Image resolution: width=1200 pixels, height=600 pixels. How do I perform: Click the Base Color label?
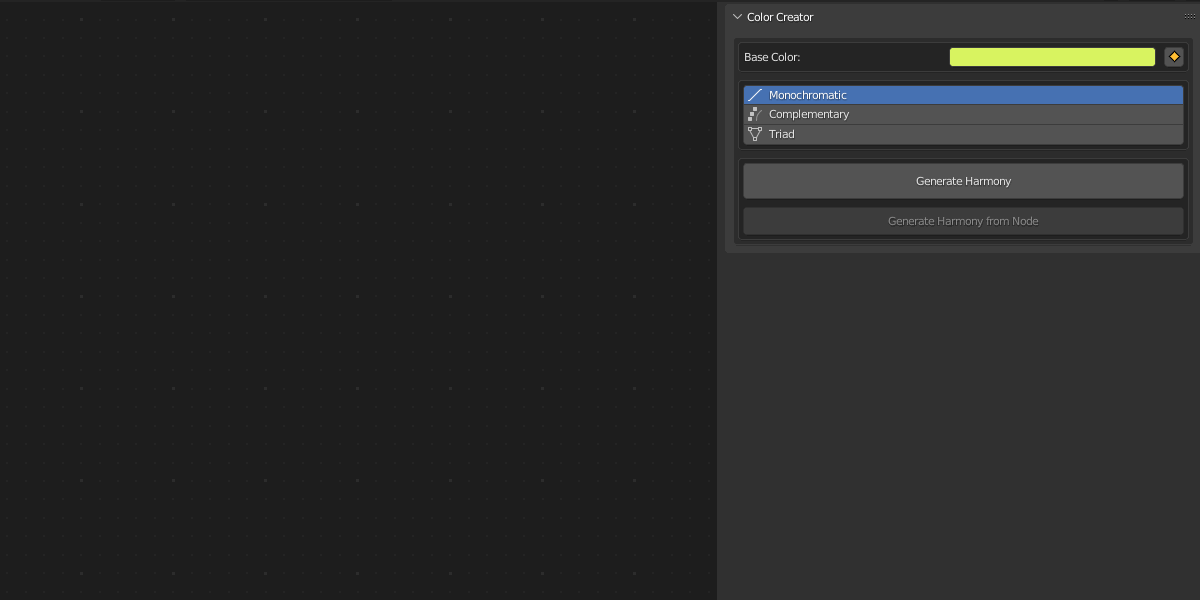coord(772,57)
